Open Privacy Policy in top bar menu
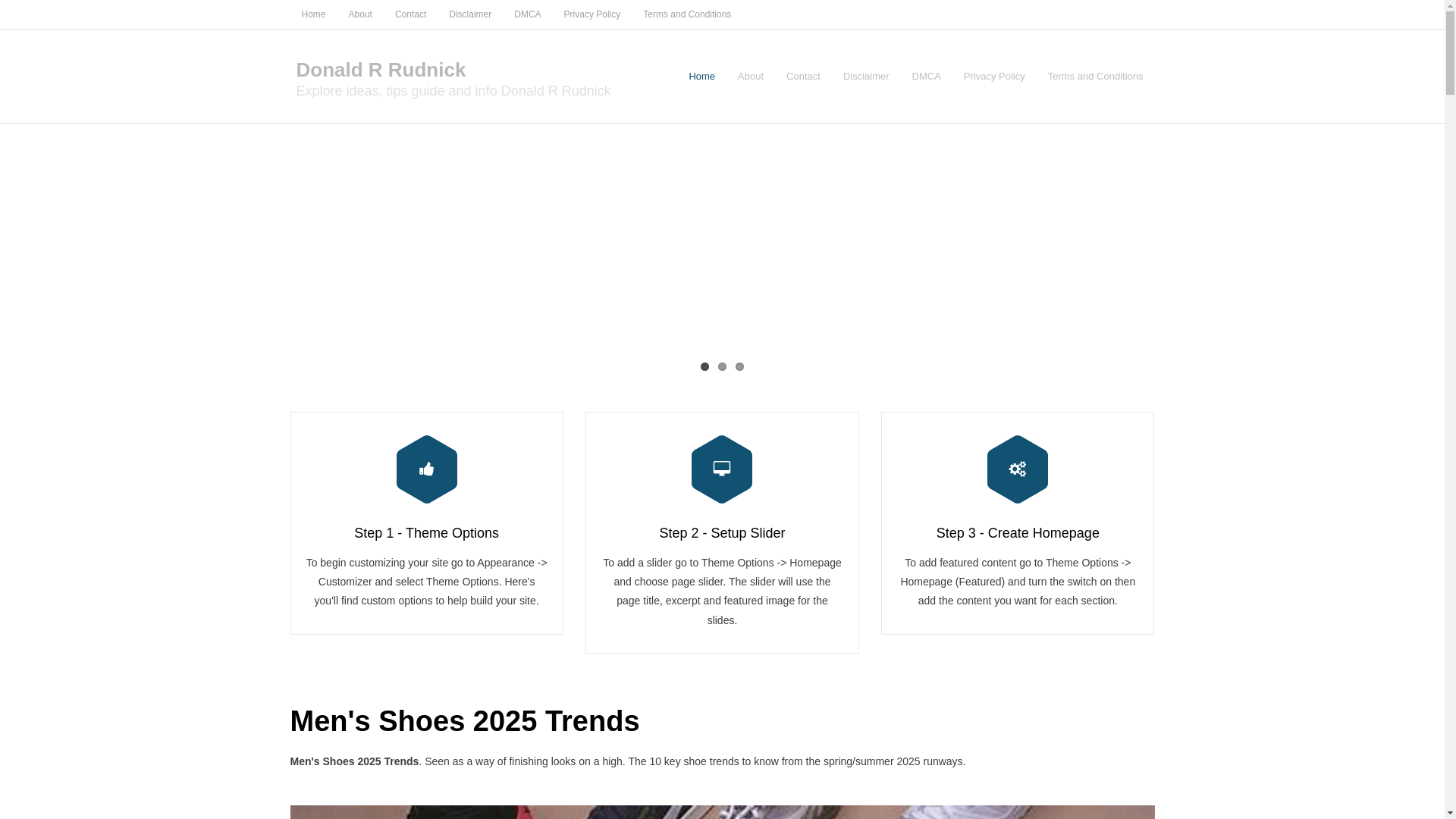Viewport: 1456px width, 819px height. tap(592, 14)
